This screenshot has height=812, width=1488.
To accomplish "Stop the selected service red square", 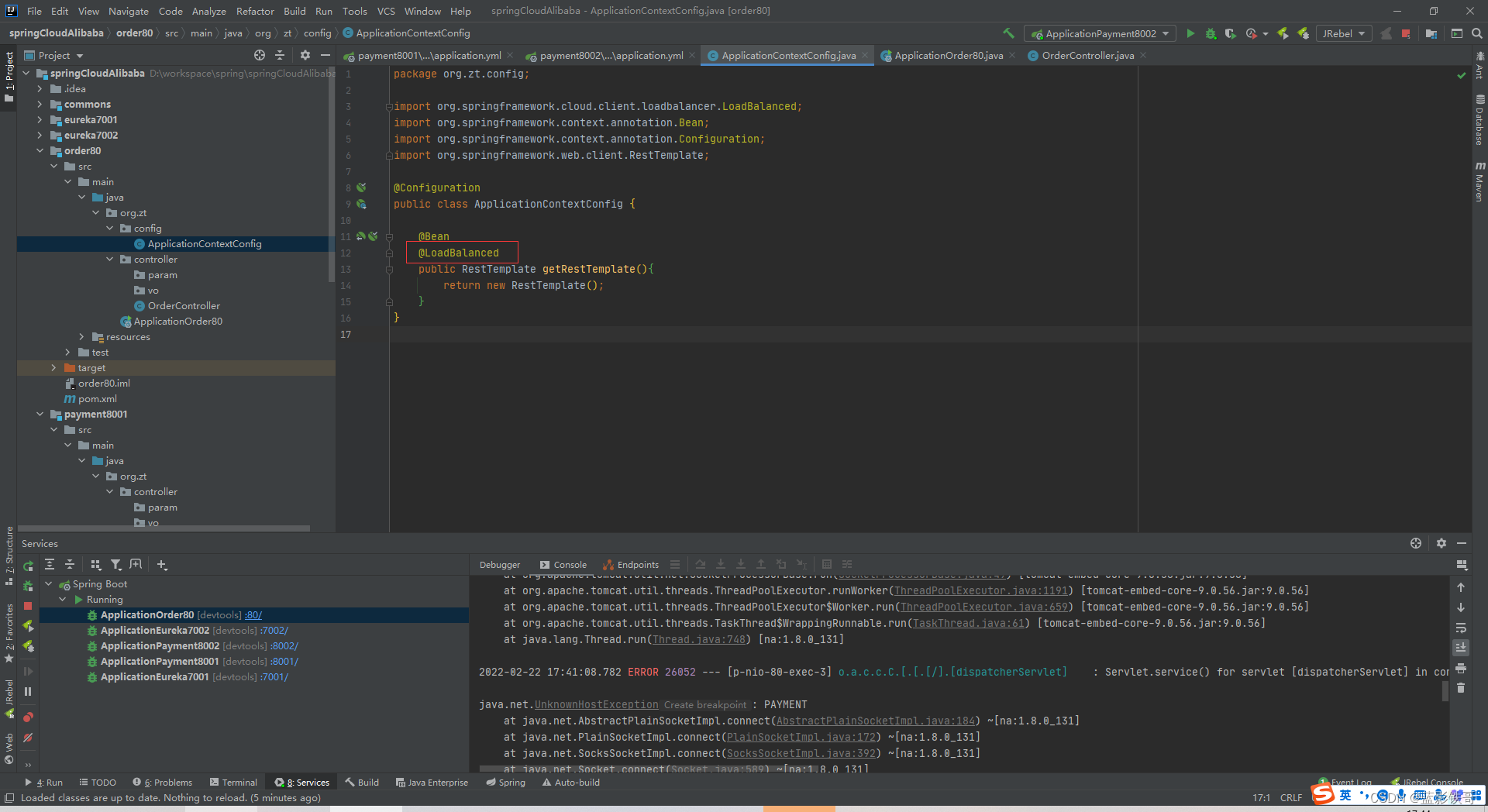I will coord(28,606).
